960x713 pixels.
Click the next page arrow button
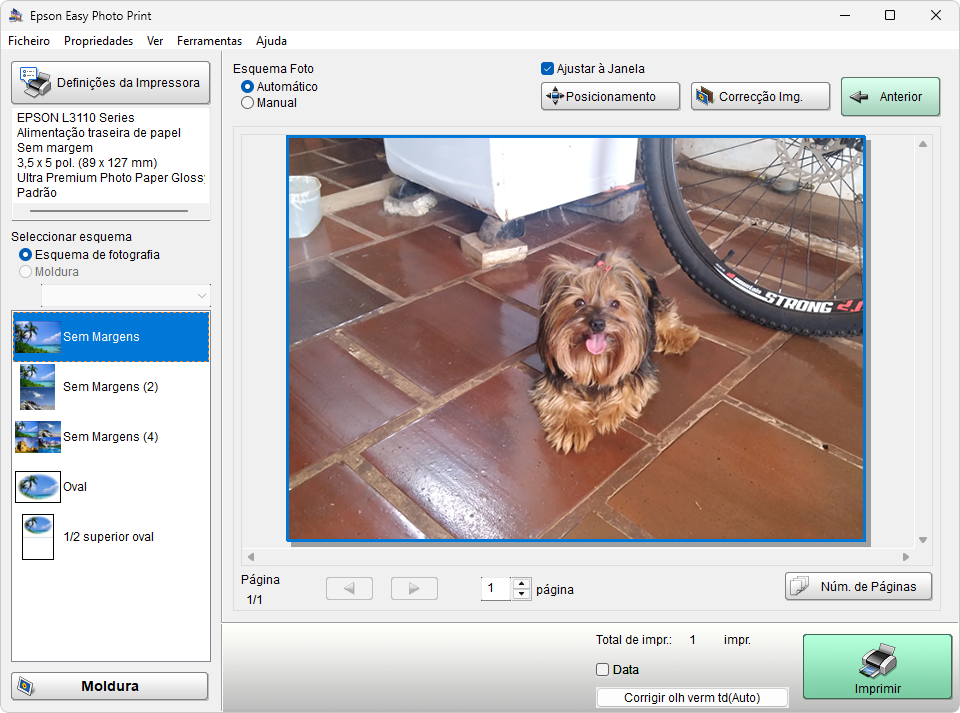coord(414,588)
